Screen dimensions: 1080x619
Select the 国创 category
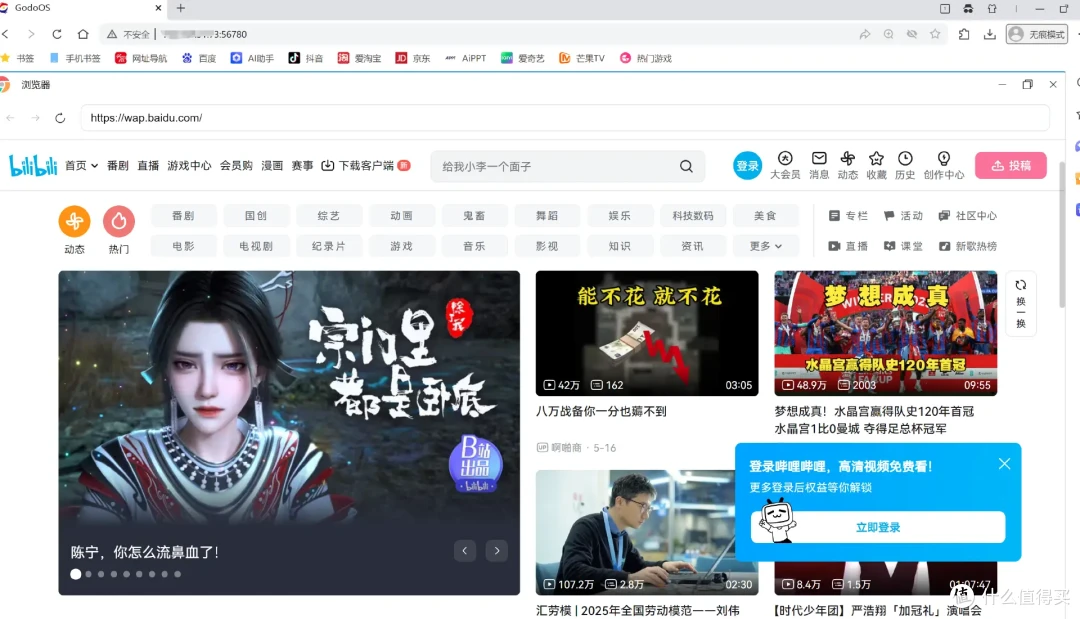coord(256,216)
